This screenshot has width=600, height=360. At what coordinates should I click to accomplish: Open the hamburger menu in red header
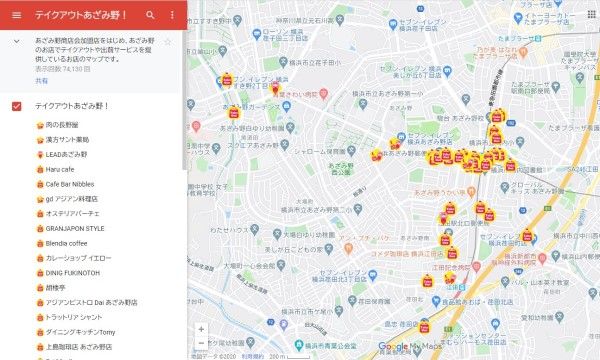click(16, 15)
